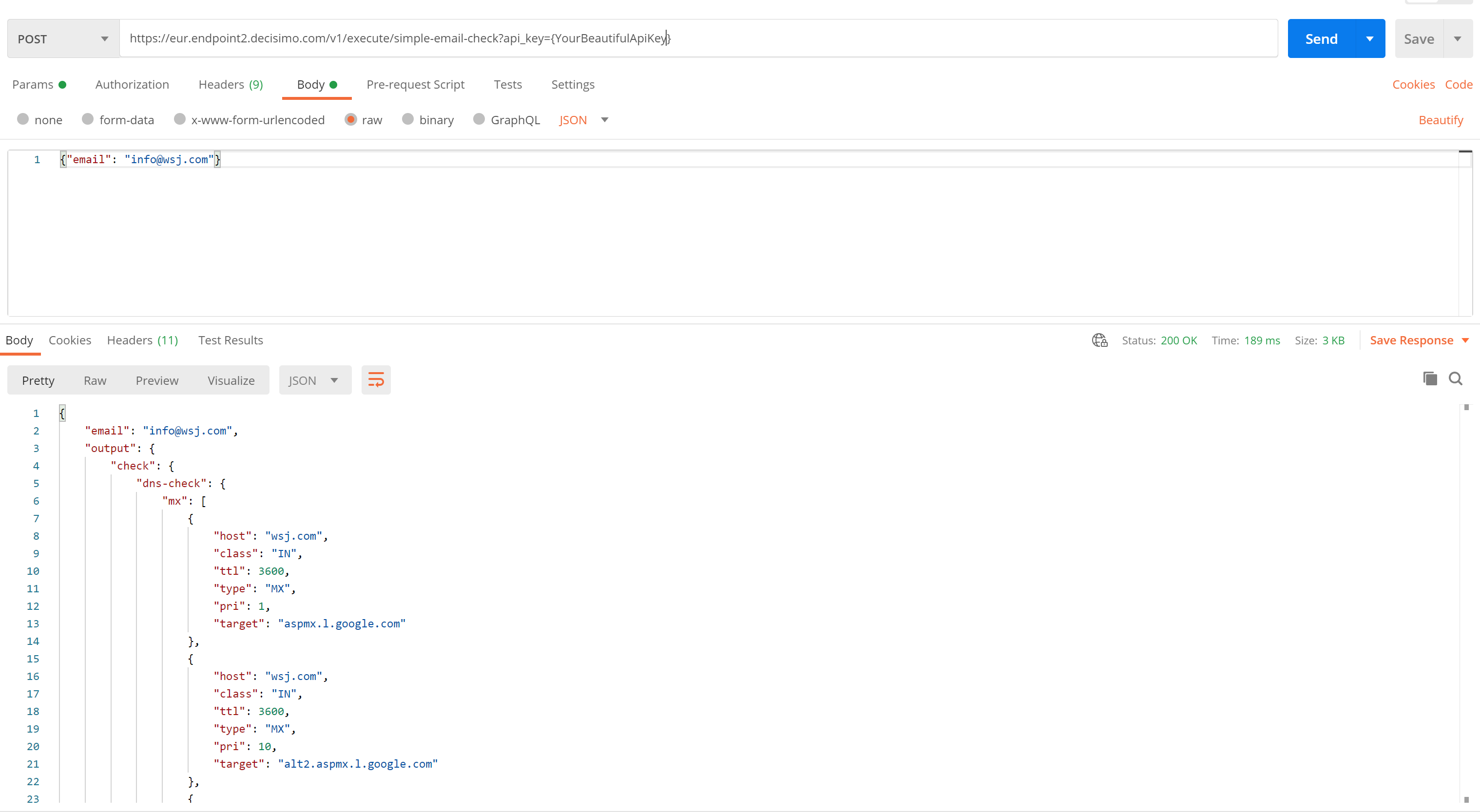Viewport: 1480px width, 812px height.
Task: Switch response view to Preview
Action: point(157,380)
